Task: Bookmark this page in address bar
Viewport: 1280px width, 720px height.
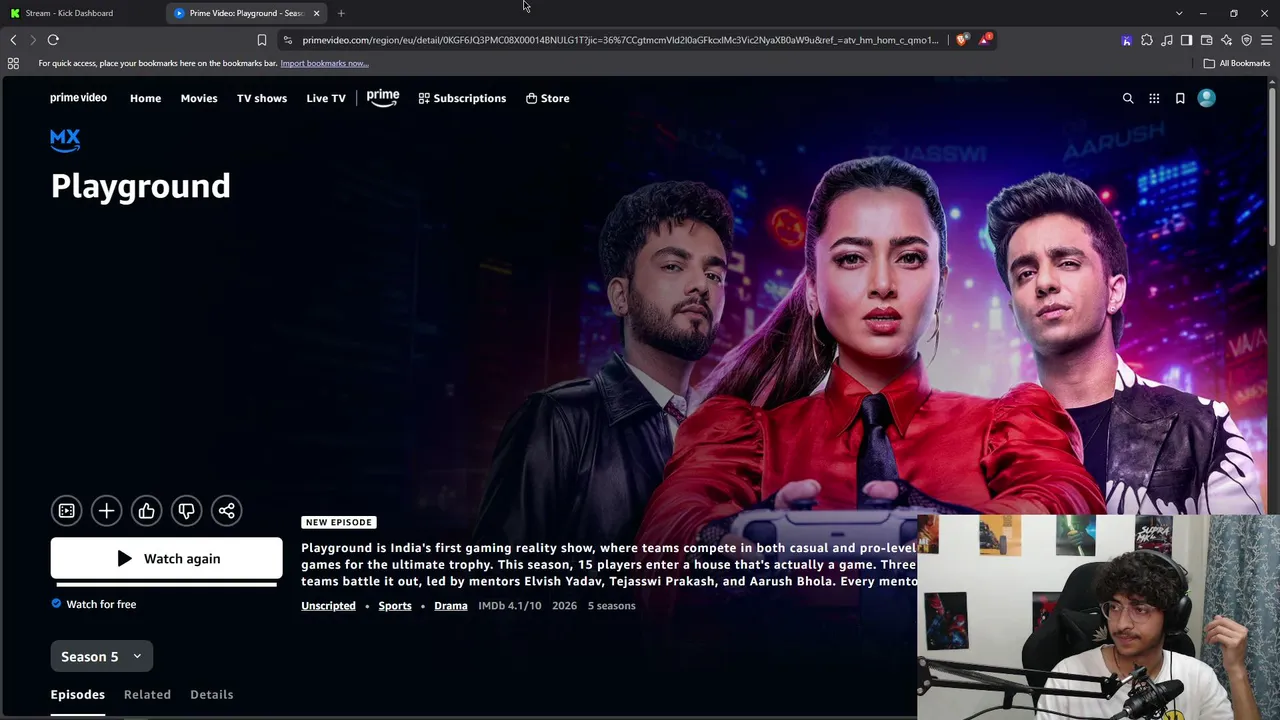Action: 262,40
